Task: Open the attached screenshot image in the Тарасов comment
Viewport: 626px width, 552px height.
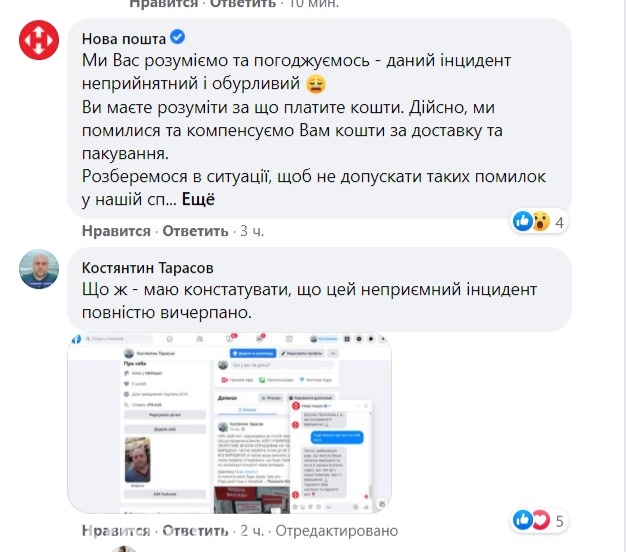Action: 230,423
